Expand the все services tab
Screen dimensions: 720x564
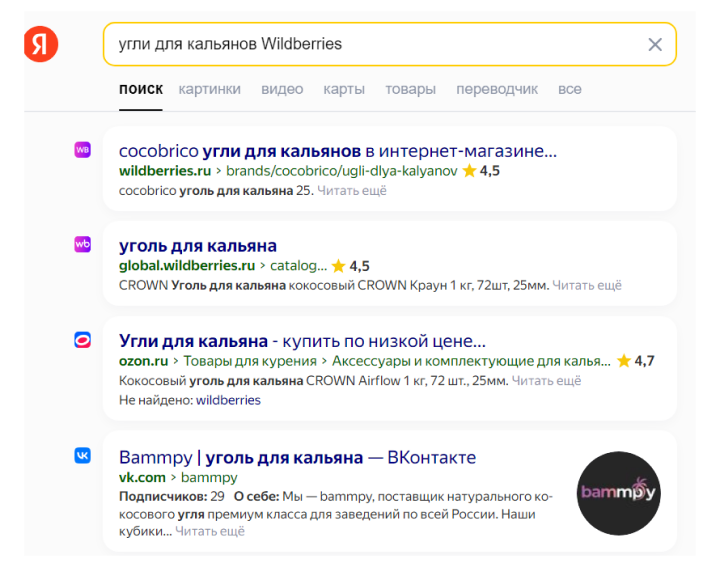pos(569,89)
